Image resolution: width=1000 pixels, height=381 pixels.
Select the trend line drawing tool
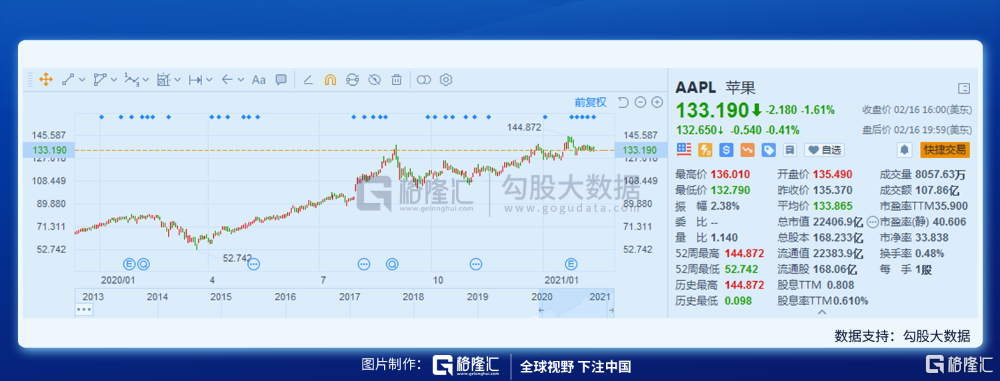click(x=68, y=80)
